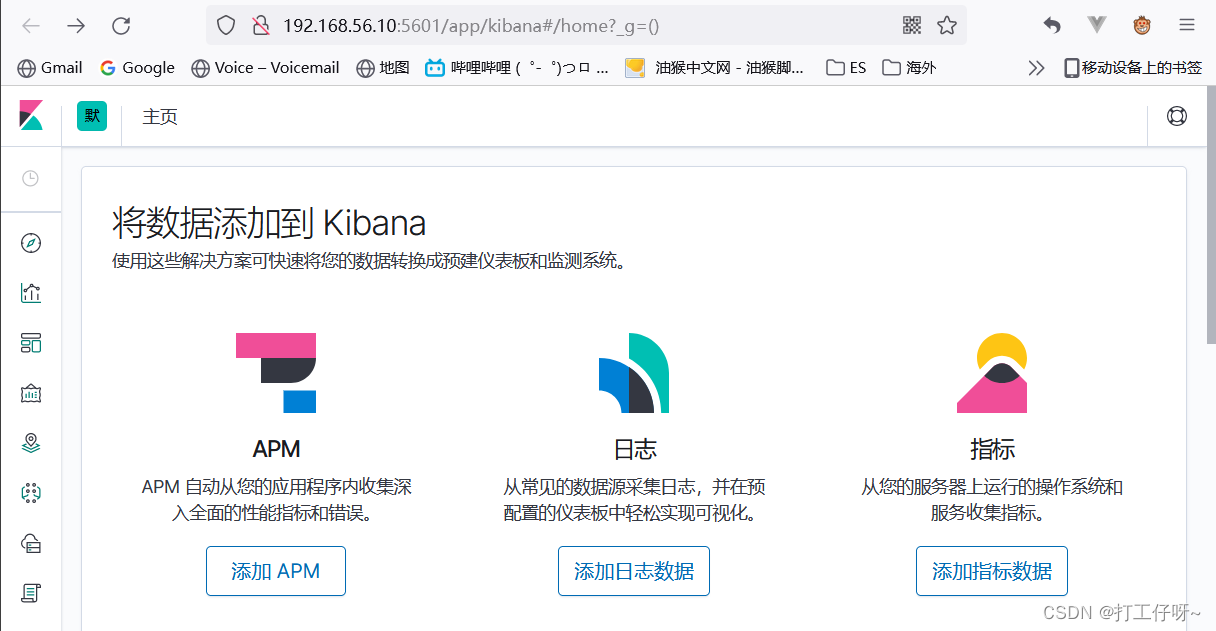The image size is (1216, 631).
Task: Bookmark this page with the star icon
Action: pyautogui.click(x=947, y=26)
